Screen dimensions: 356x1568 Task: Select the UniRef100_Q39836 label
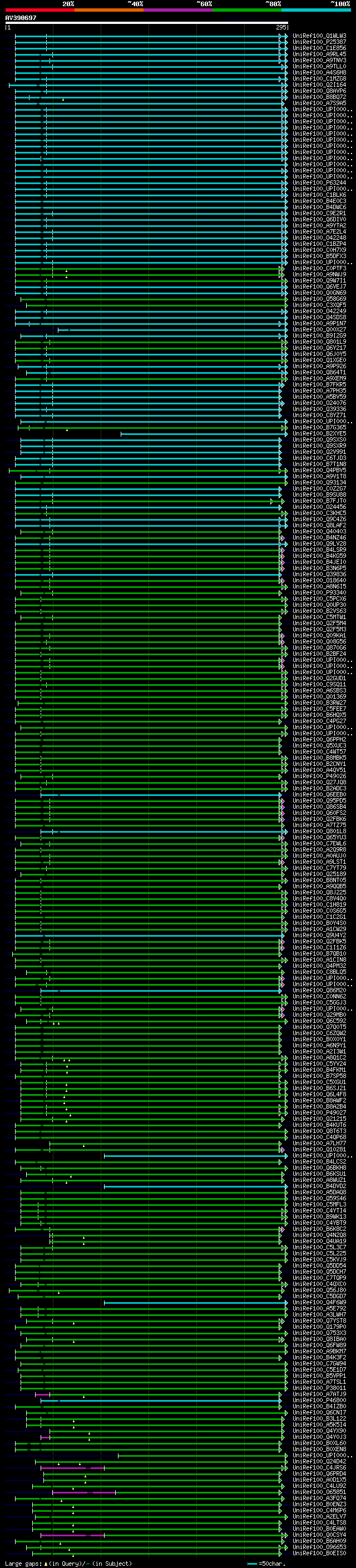pos(319,575)
